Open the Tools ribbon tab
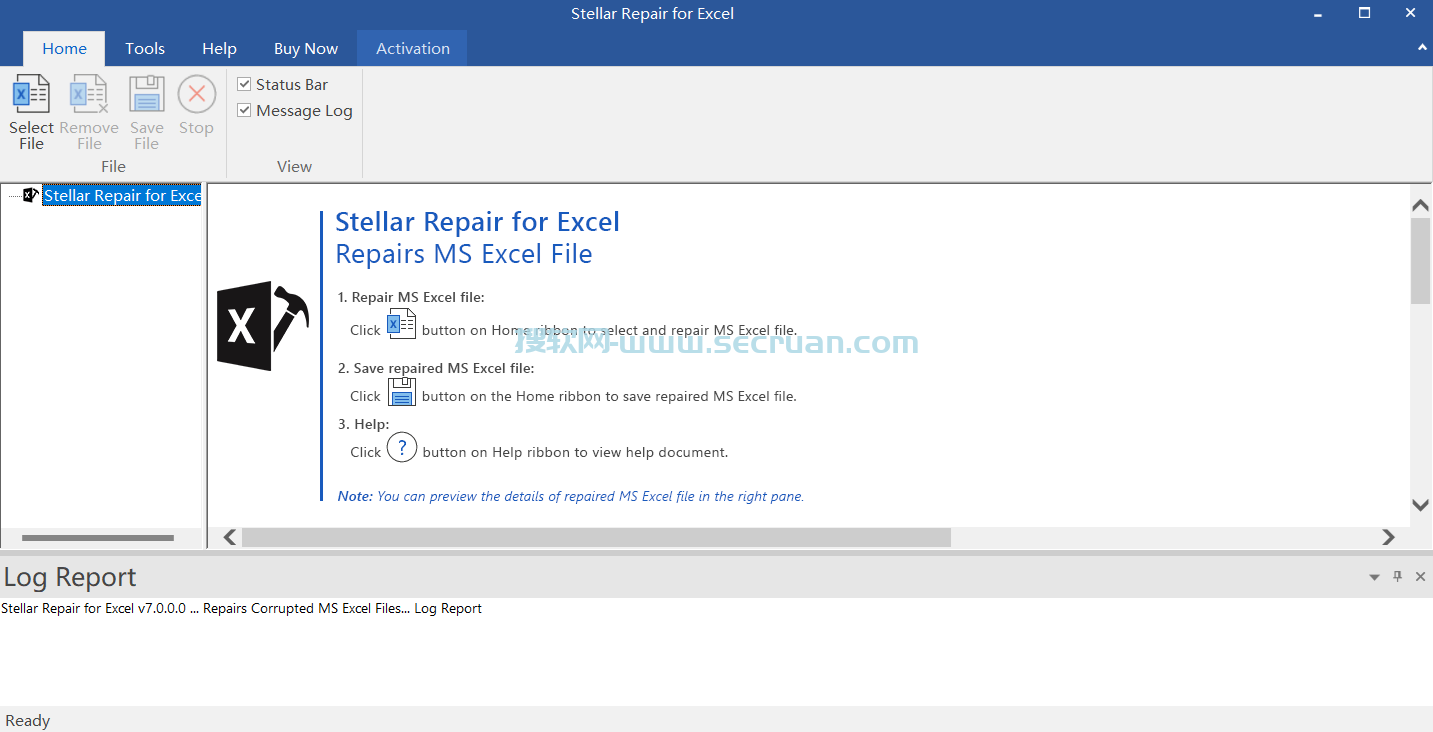 point(145,48)
